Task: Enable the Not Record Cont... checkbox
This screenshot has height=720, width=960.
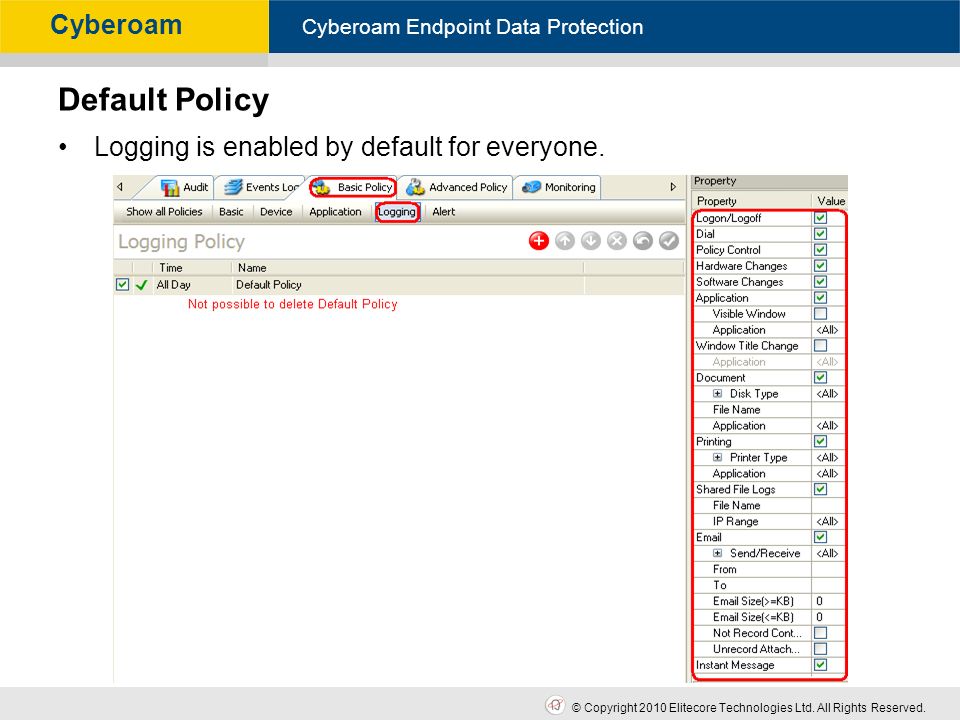Action: pyautogui.click(x=820, y=633)
